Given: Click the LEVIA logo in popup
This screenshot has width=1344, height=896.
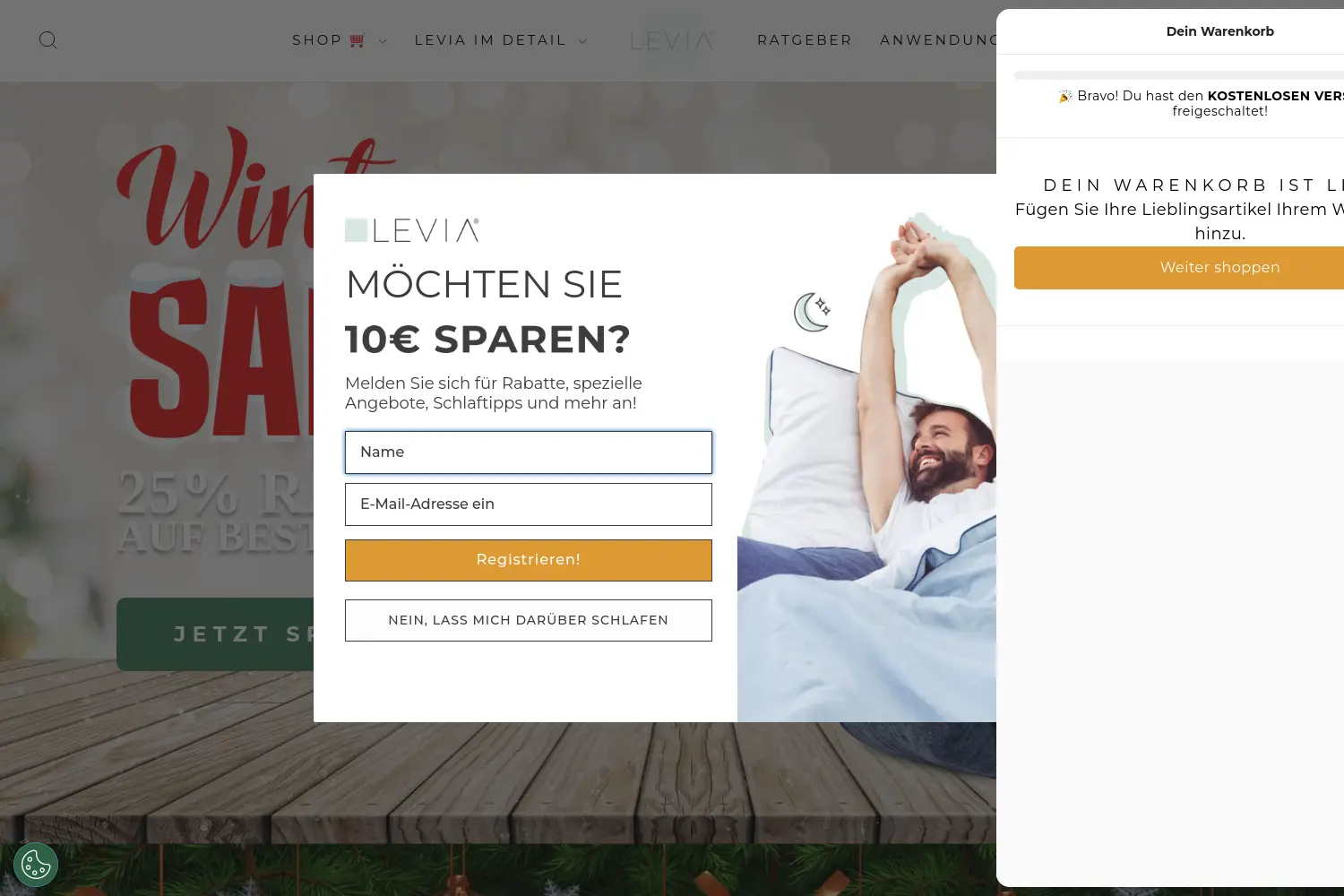Looking at the screenshot, I should coord(412,230).
